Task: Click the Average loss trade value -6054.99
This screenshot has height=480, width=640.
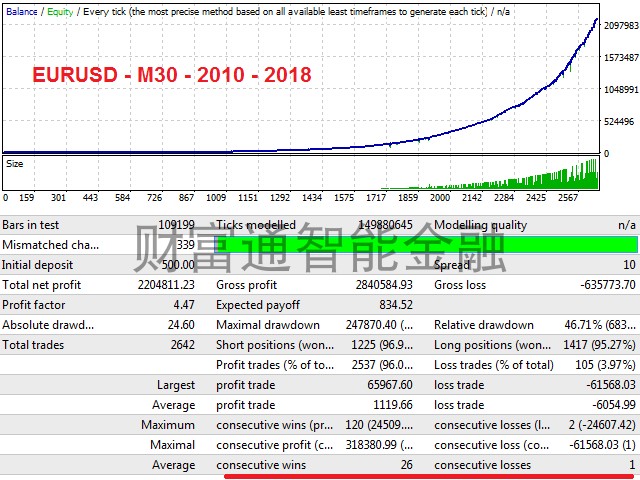Action: pyautogui.click(x=614, y=405)
